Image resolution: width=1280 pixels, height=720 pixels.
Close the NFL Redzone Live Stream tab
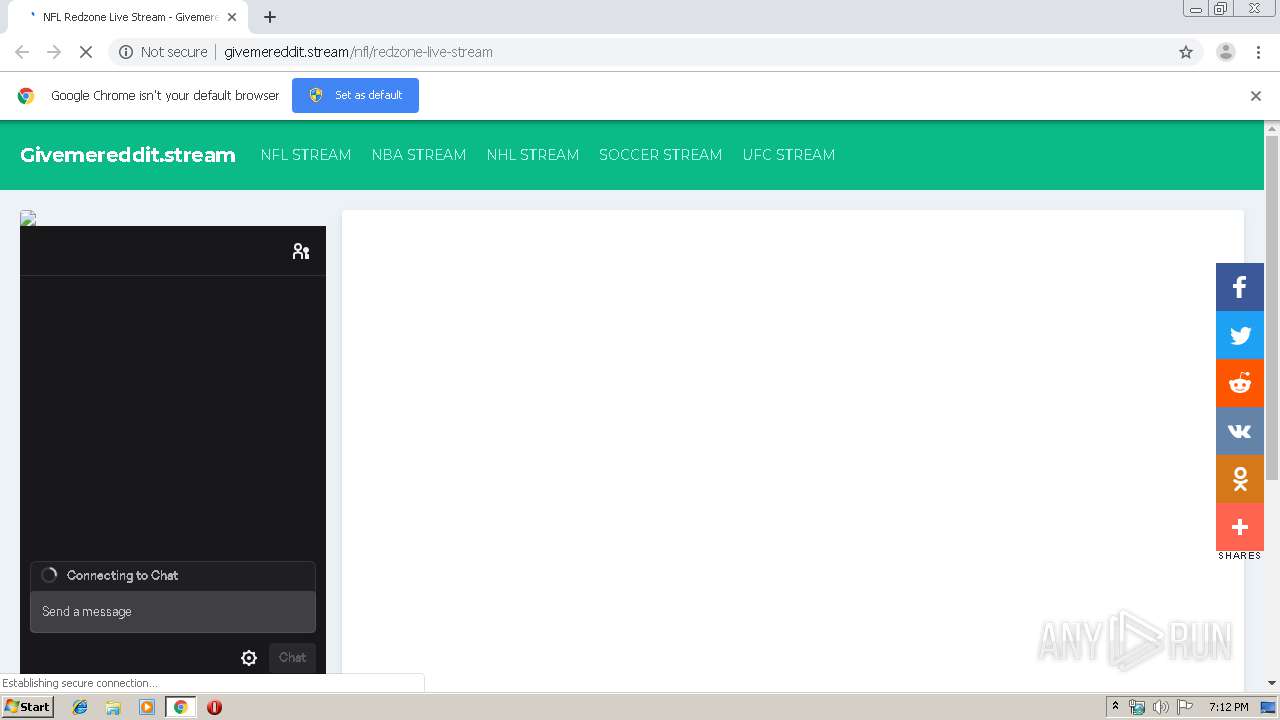click(232, 17)
